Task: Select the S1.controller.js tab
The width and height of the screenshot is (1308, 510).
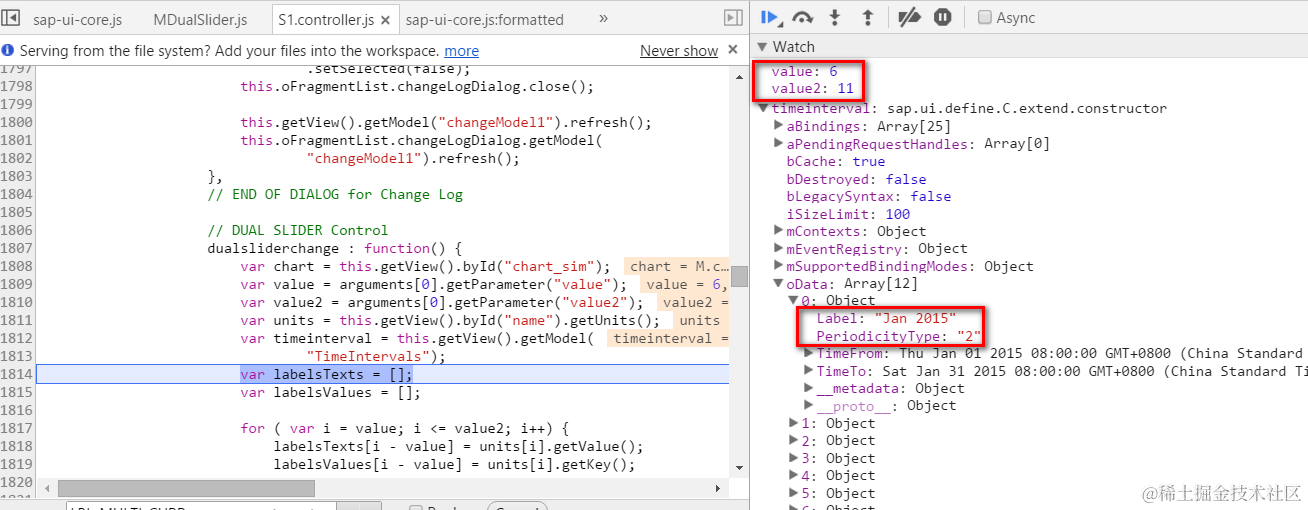Action: click(327, 20)
